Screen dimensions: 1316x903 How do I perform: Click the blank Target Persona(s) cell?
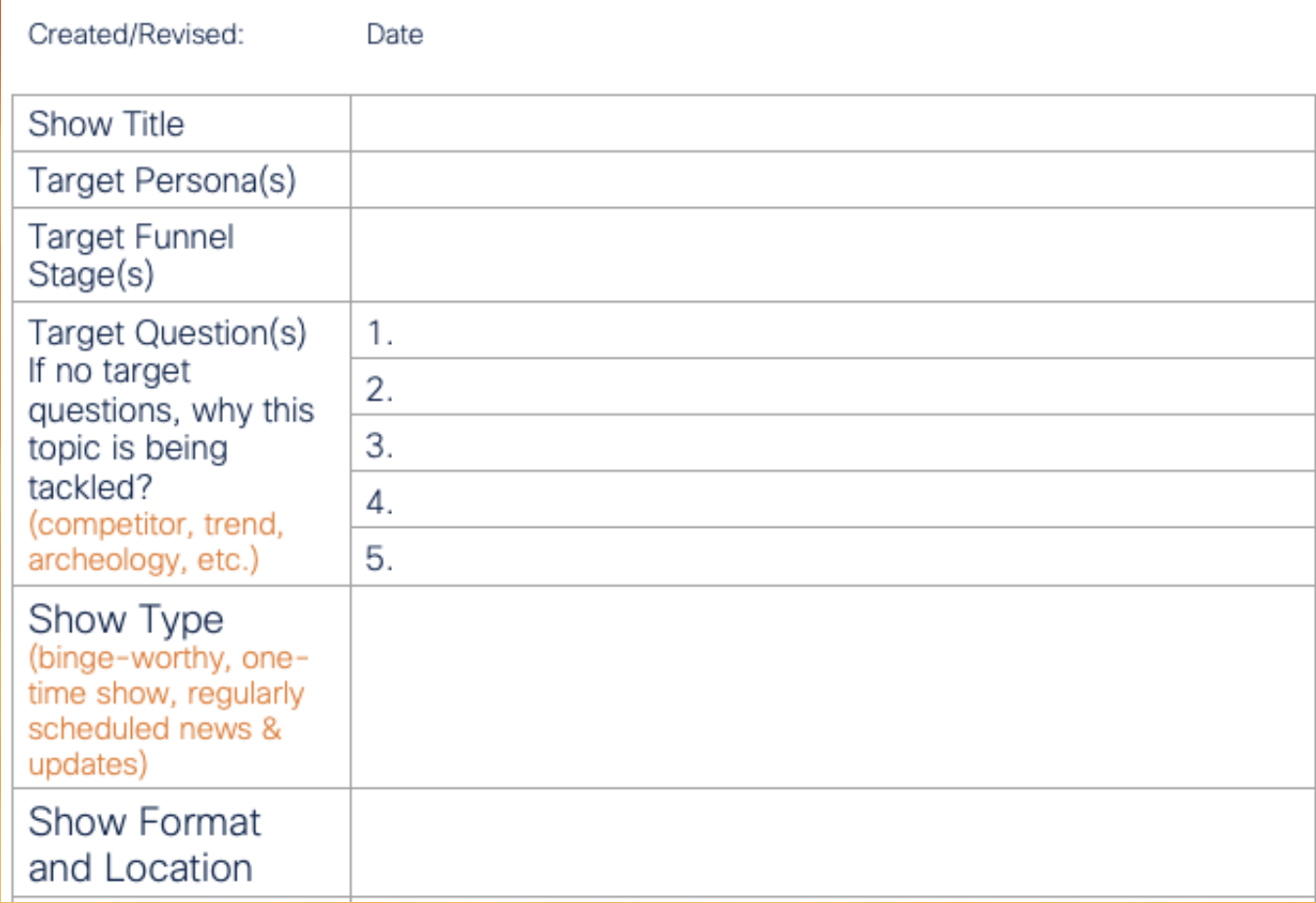831,180
